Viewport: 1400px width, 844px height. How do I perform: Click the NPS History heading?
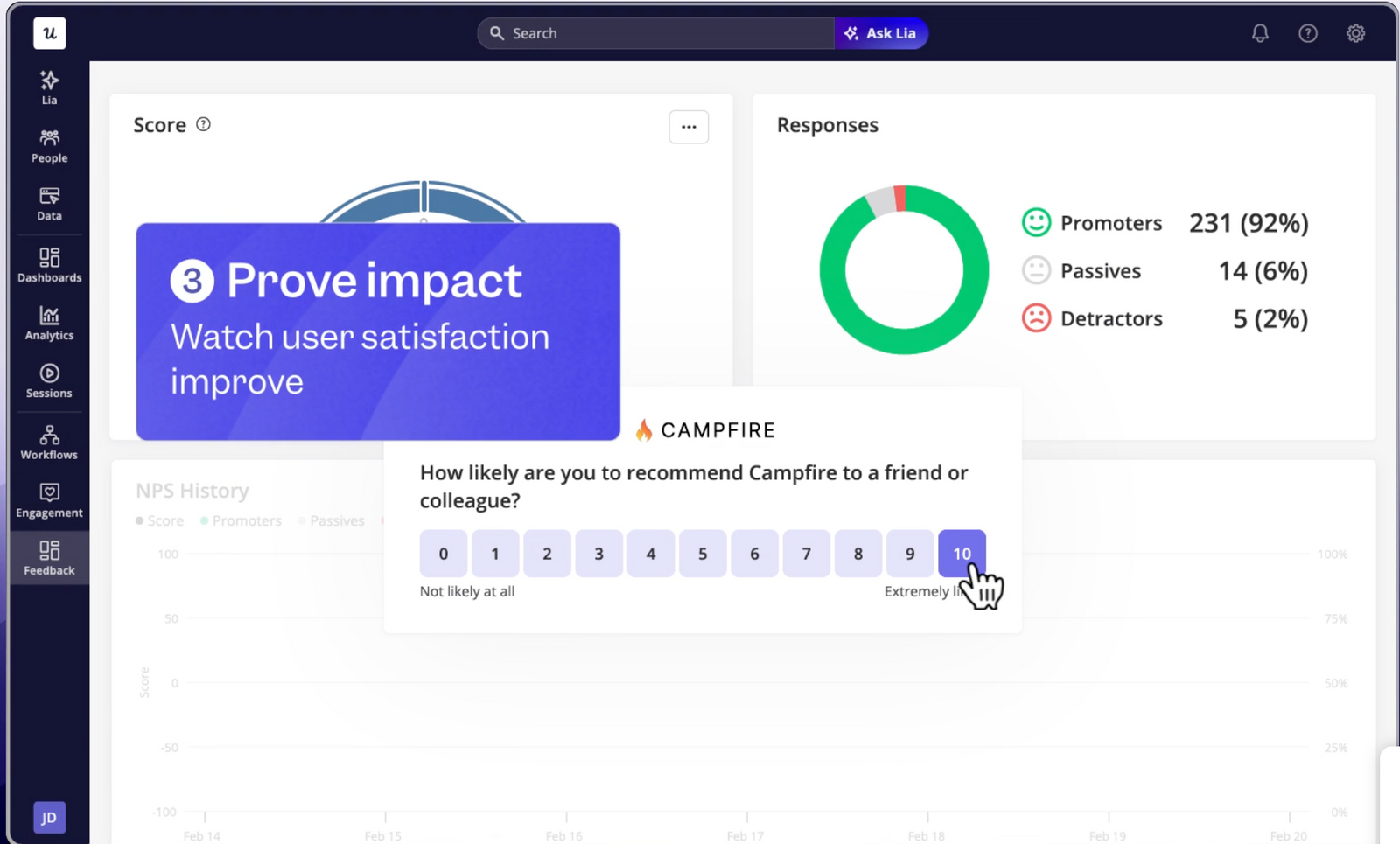coord(192,491)
